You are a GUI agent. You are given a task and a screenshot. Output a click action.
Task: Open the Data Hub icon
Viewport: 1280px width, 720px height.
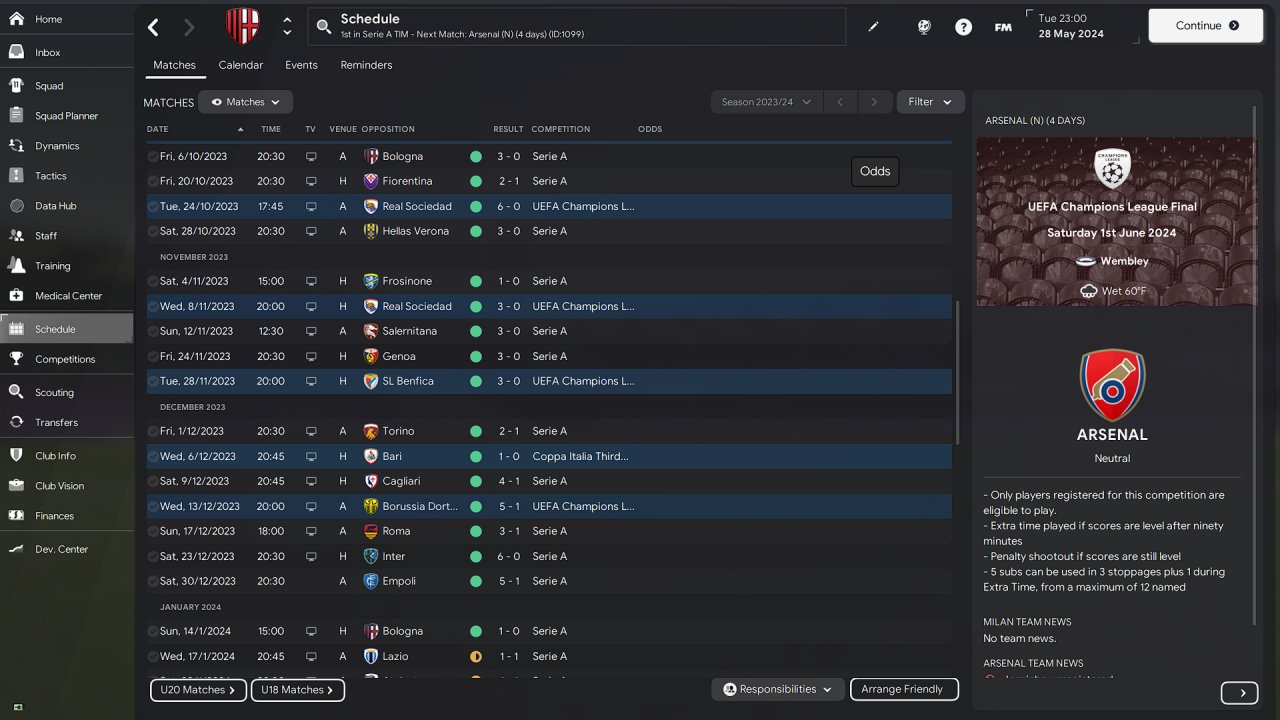click(16, 206)
